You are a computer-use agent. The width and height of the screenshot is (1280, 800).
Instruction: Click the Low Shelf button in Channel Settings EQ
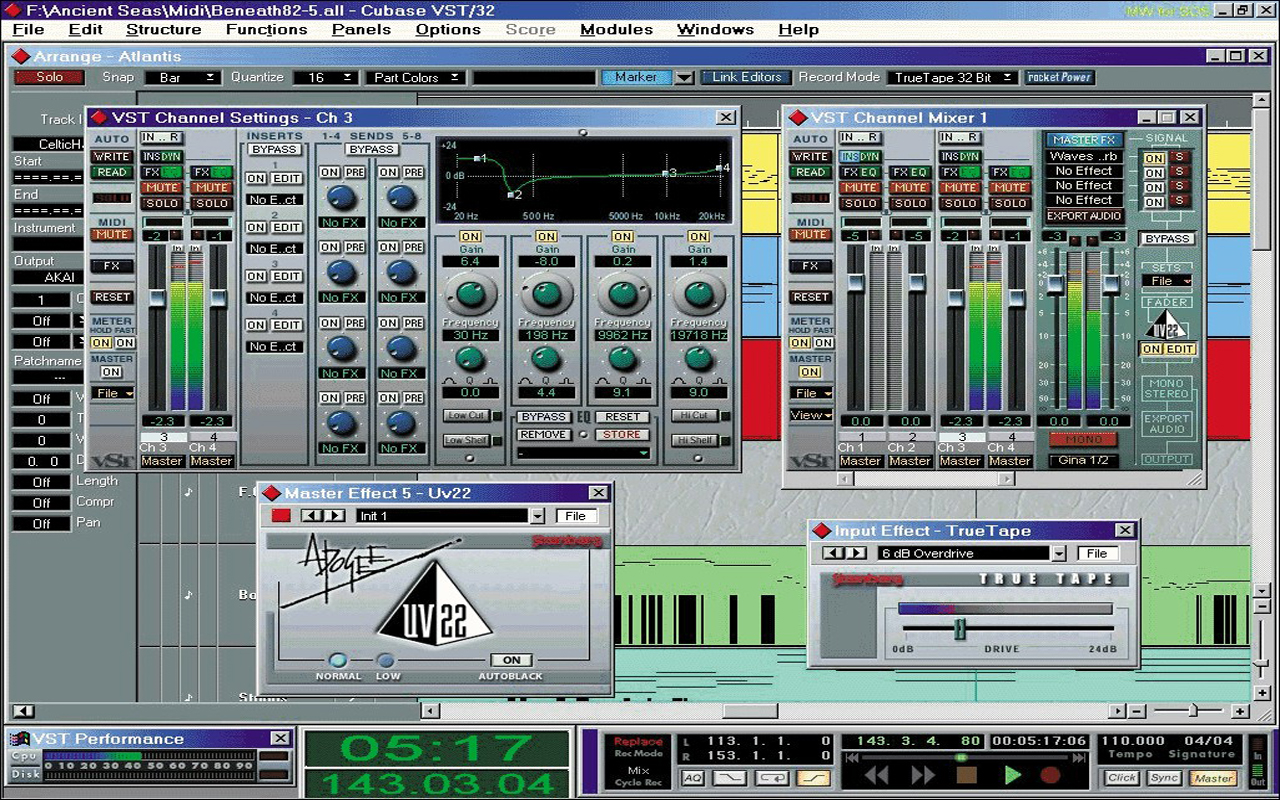(467, 440)
